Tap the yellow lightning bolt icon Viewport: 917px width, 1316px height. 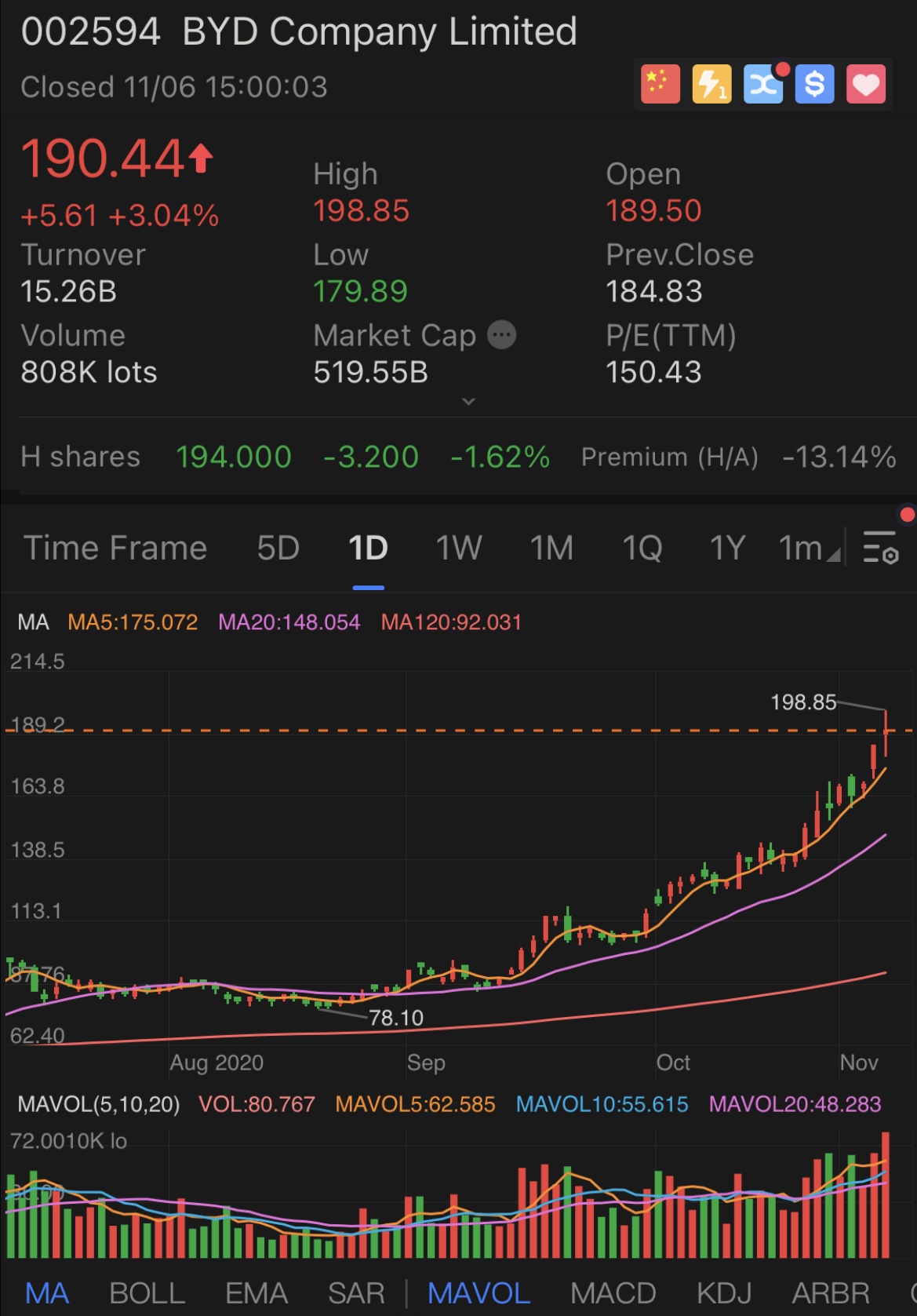tap(711, 84)
